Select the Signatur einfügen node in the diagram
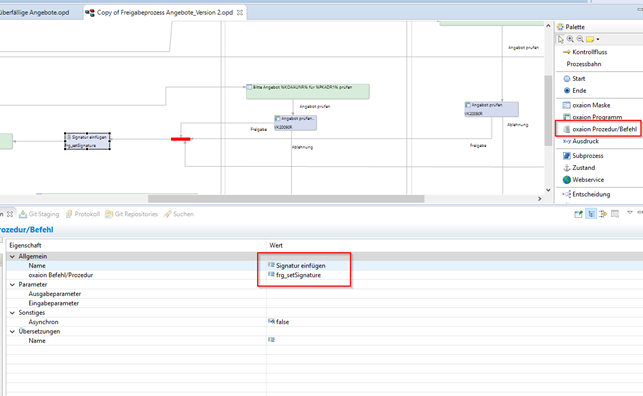This screenshot has height=396, width=643. click(87, 141)
